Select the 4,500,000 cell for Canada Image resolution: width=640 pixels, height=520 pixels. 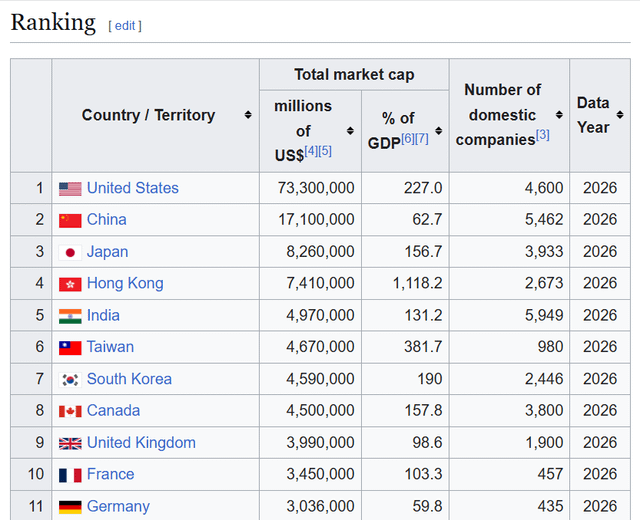pyautogui.click(x=310, y=411)
